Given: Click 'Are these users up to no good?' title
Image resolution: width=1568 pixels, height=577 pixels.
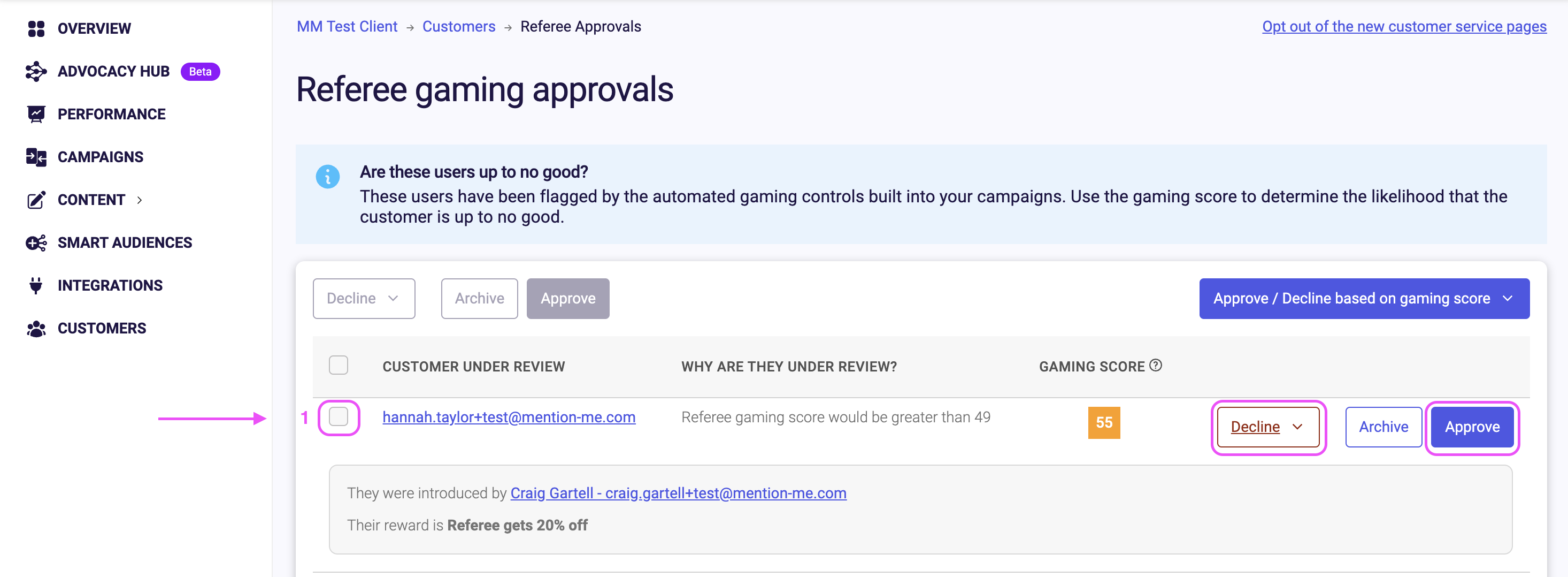Looking at the screenshot, I should 474,172.
